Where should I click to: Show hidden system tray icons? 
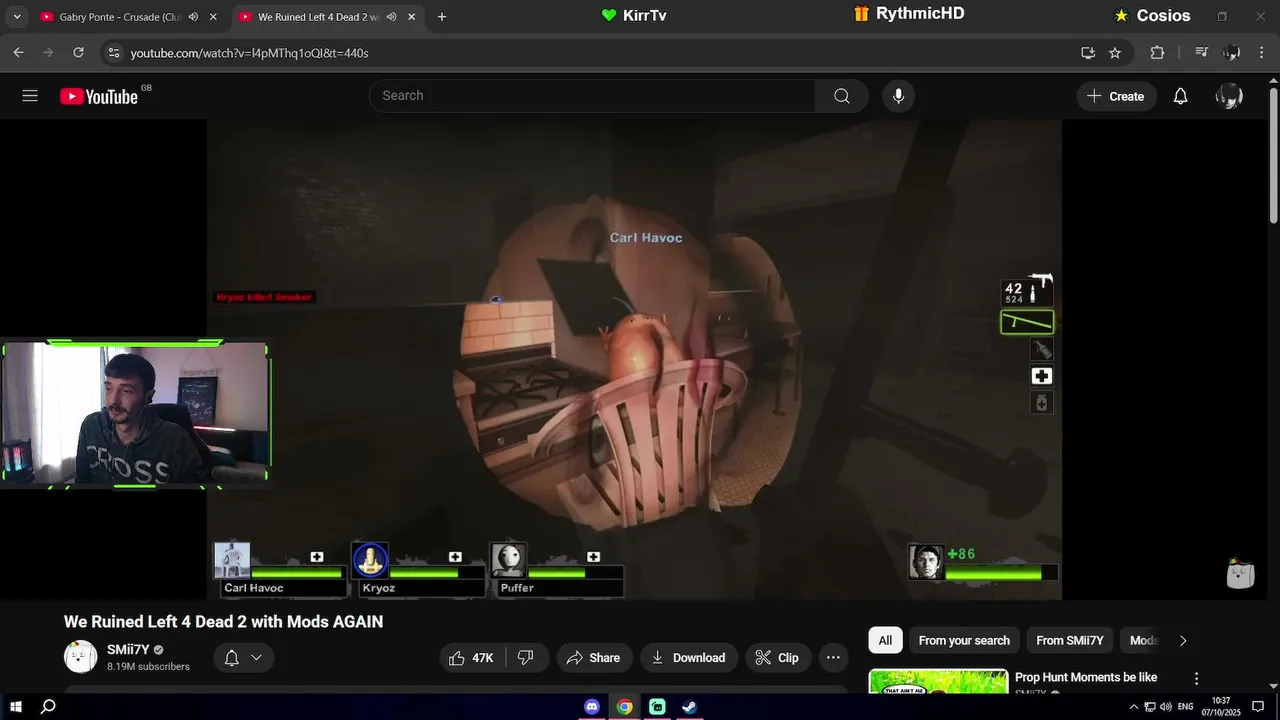[1134, 707]
